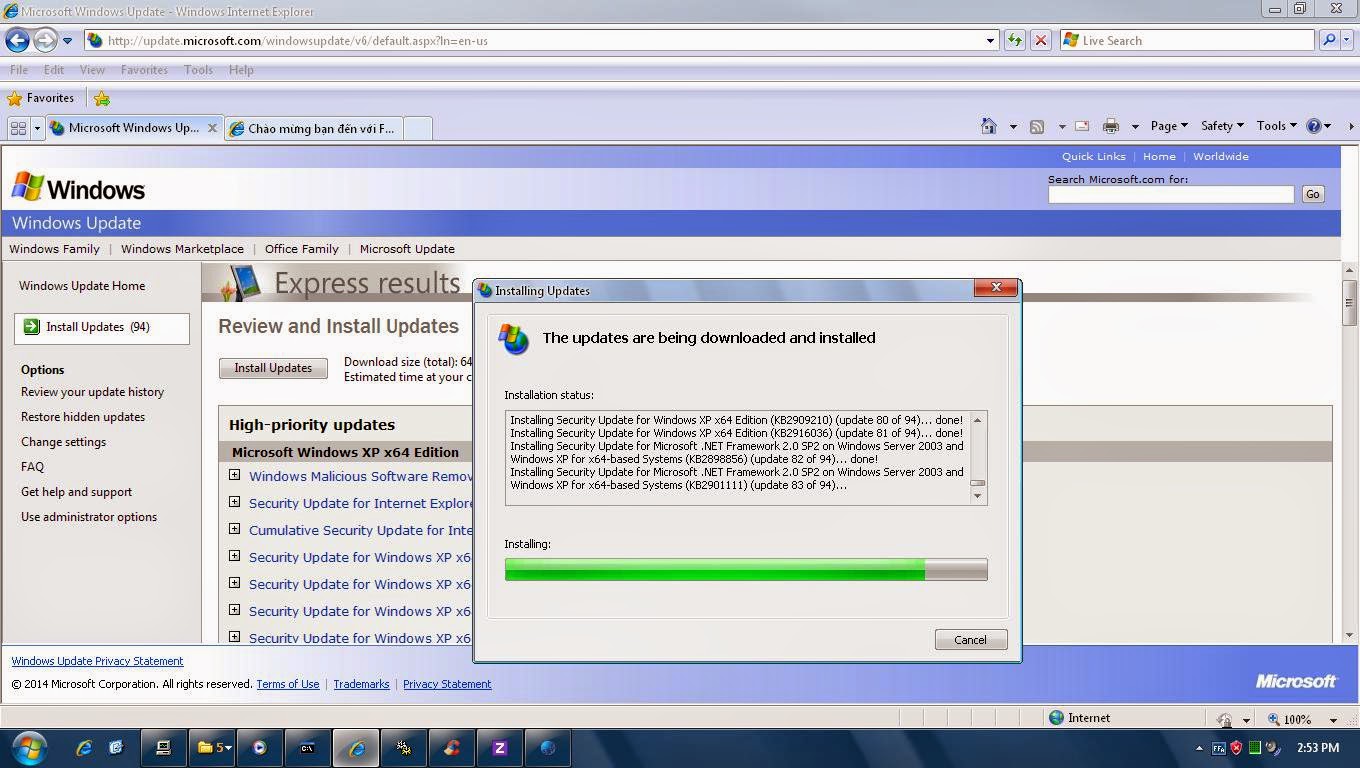Click the installing progress bar
Screen dimensions: 1360x768
click(x=745, y=570)
